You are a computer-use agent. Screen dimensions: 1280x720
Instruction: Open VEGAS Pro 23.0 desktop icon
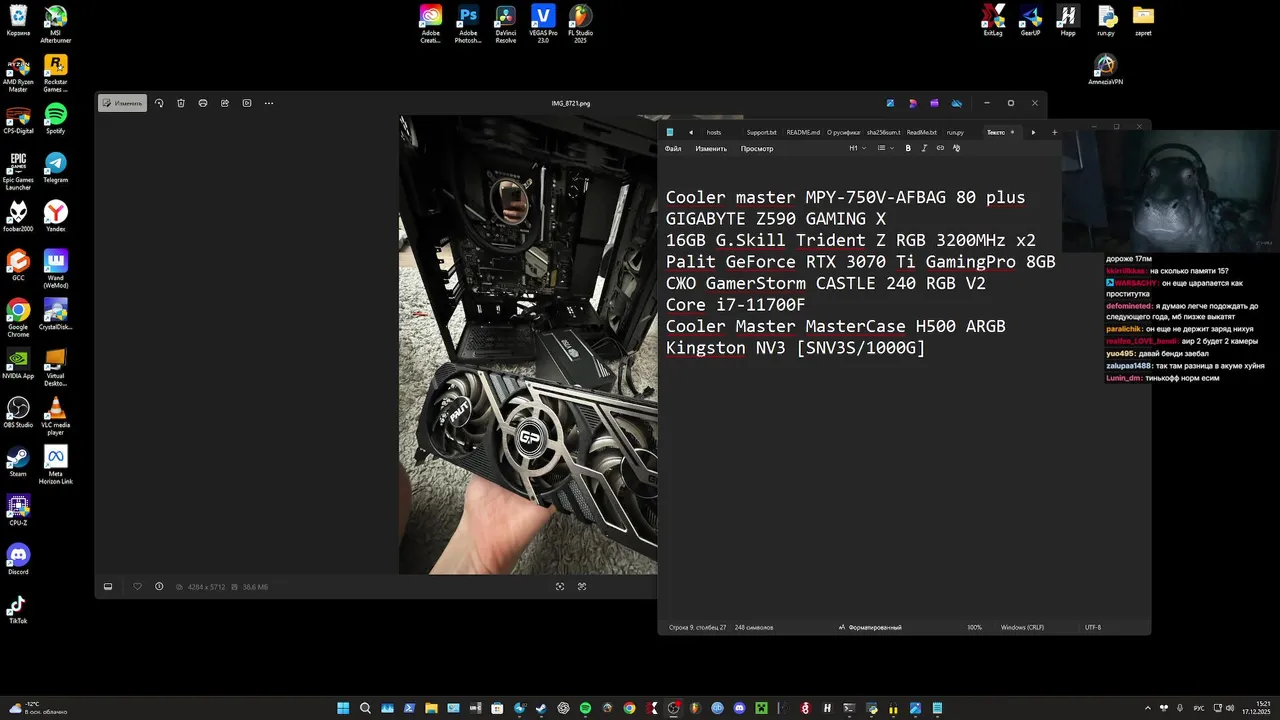click(x=543, y=24)
